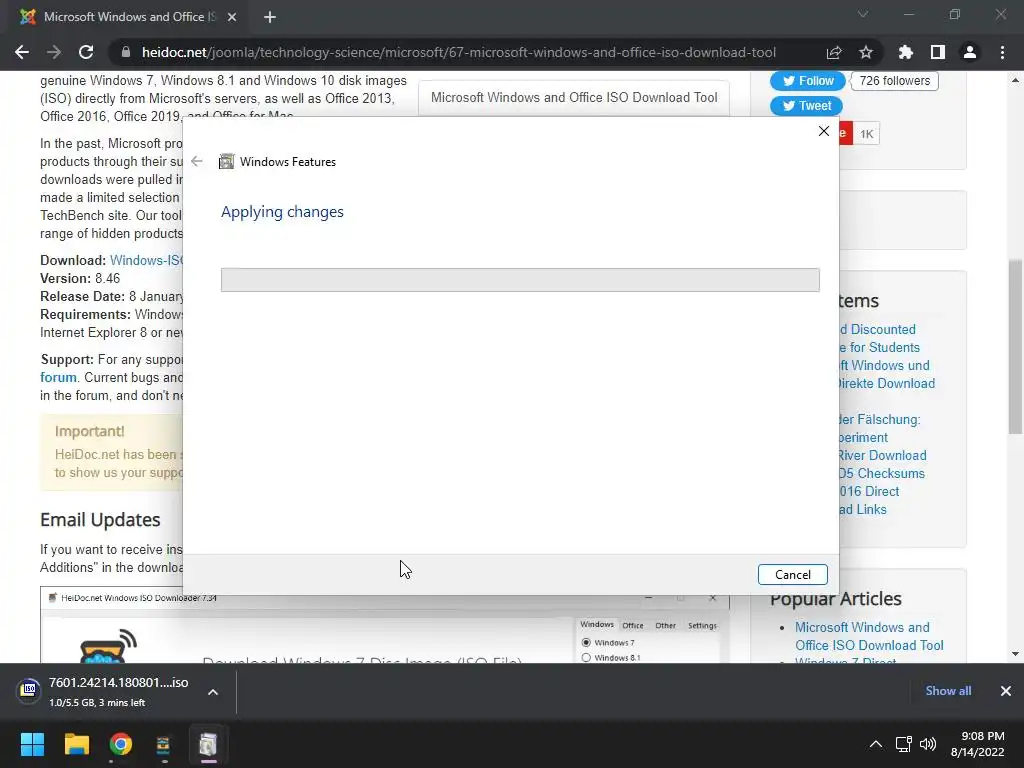
Task: Open the clock showing 9:08 PM
Action: 978,744
